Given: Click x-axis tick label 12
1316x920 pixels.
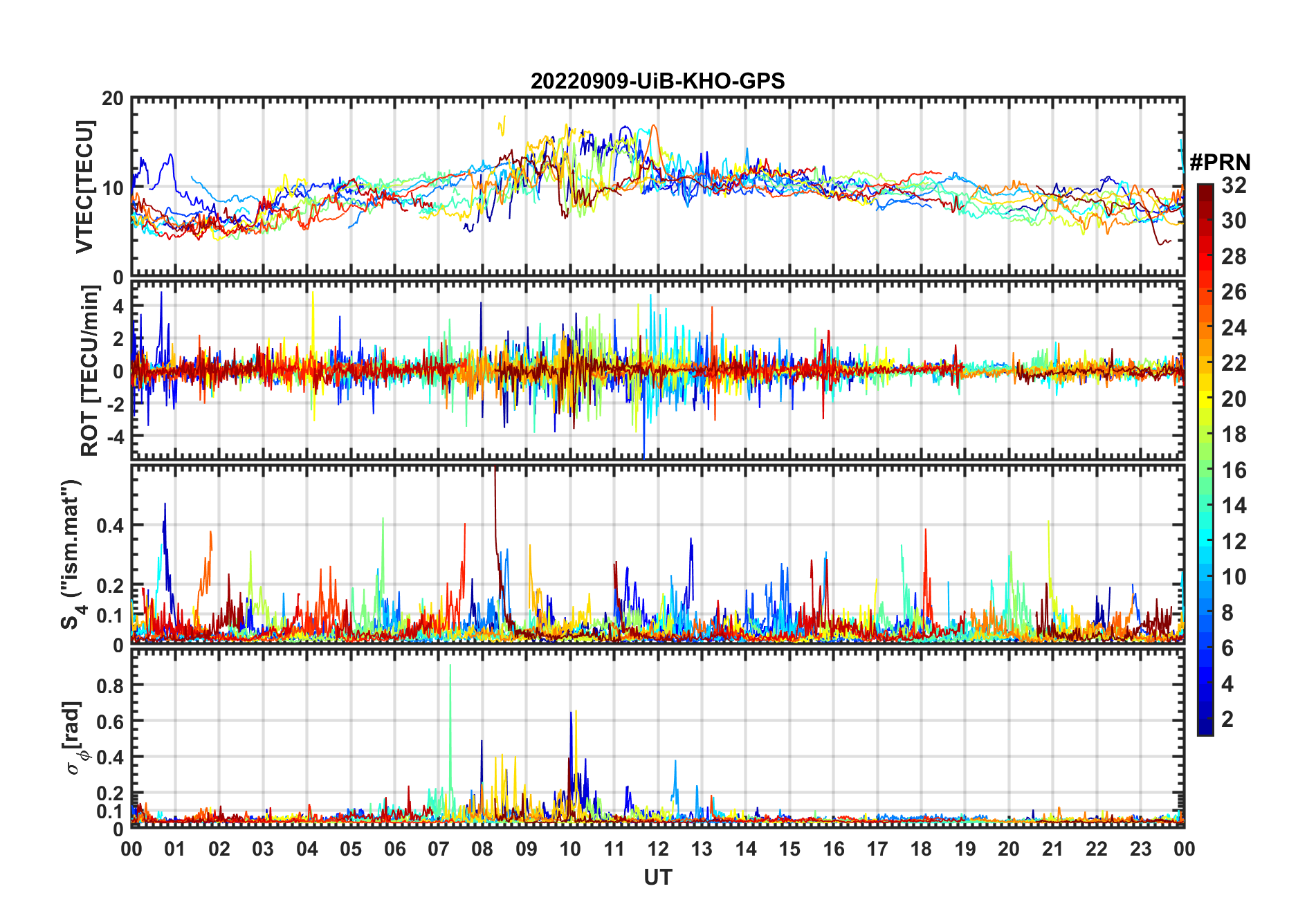Looking at the screenshot, I should (658, 849).
